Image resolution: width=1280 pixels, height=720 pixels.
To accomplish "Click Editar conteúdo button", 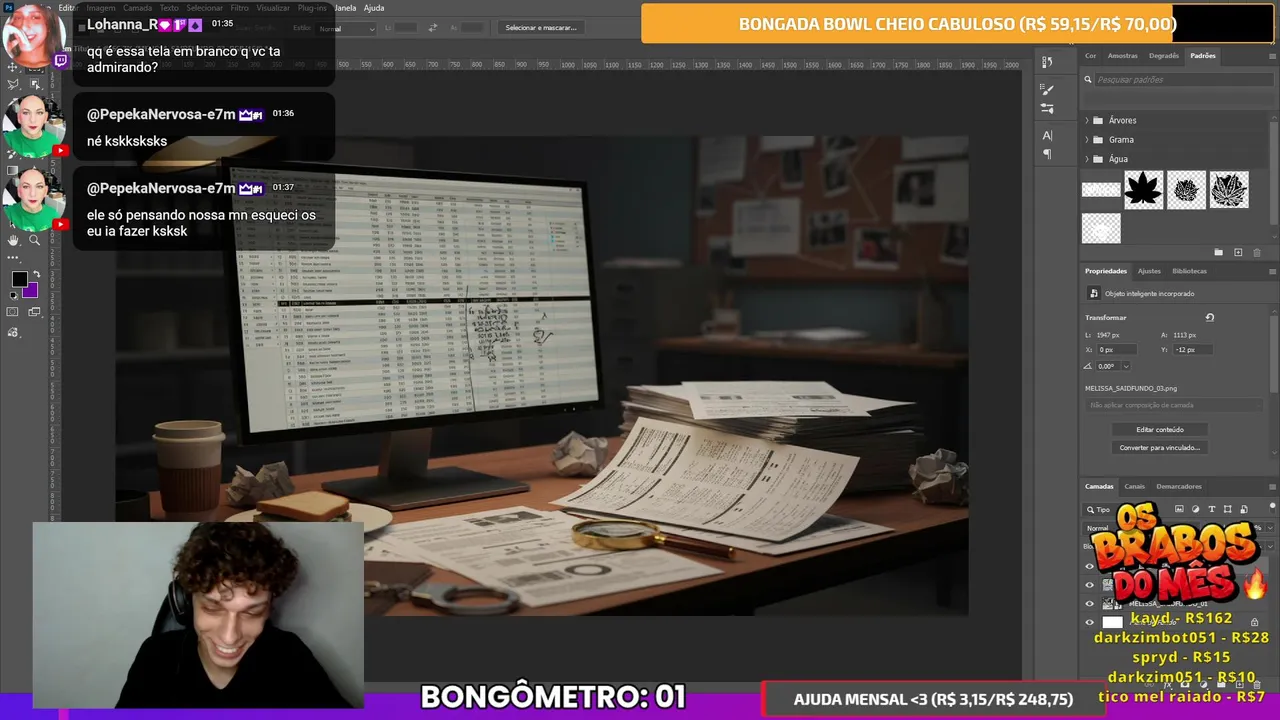I will click(1160, 430).
